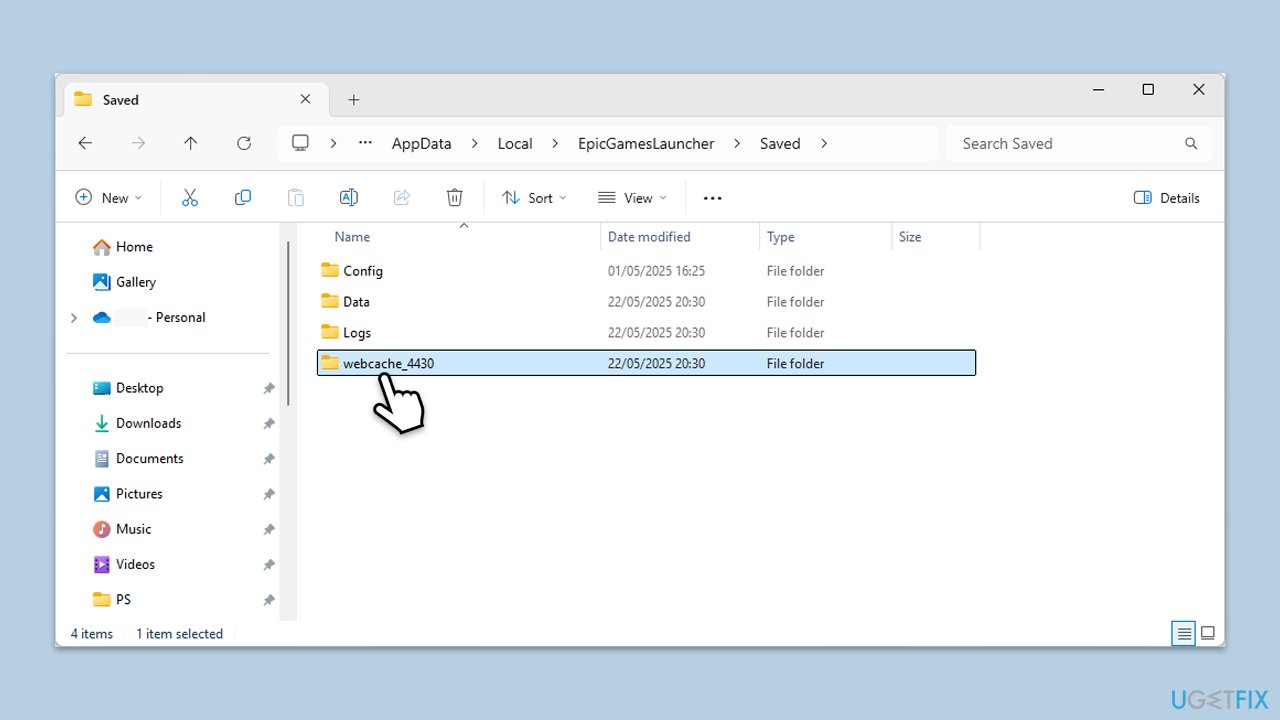Click the EpicGamesLauncher breadcrumb segment
Viewport: 1280px width, 720px height.
pyautogui.click(x=646, y=143)
